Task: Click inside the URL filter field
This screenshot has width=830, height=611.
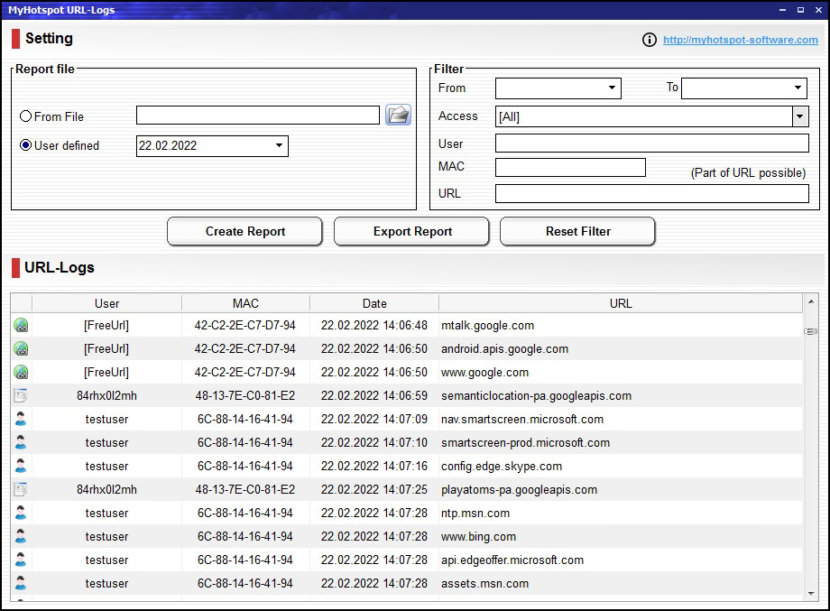Action: point(651,193)
